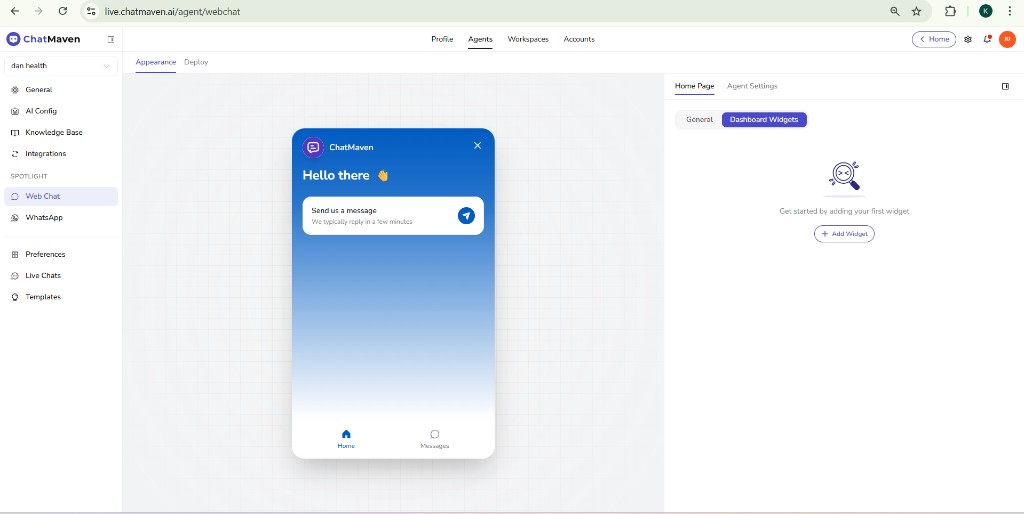
Task: Select the Home tab in widget preview
Action: click(346, 440)
